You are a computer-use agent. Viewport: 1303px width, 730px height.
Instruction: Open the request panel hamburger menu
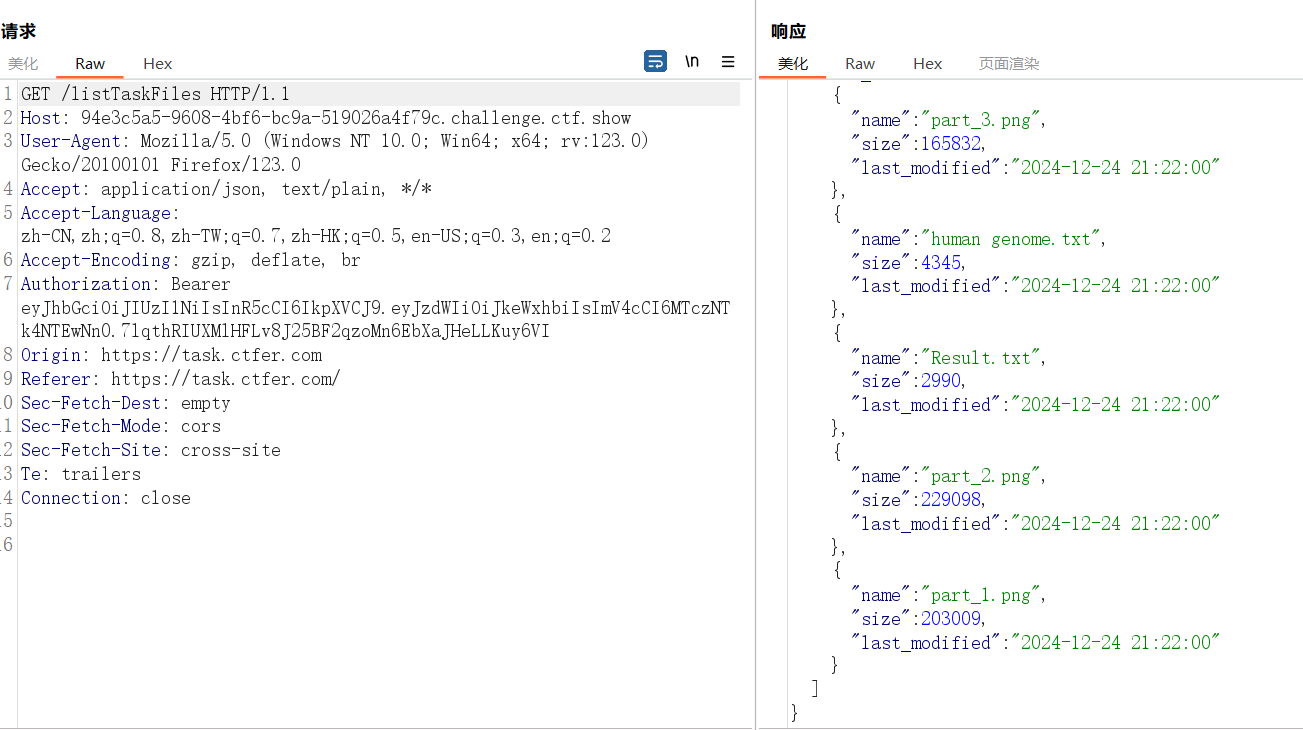point(728,62)
